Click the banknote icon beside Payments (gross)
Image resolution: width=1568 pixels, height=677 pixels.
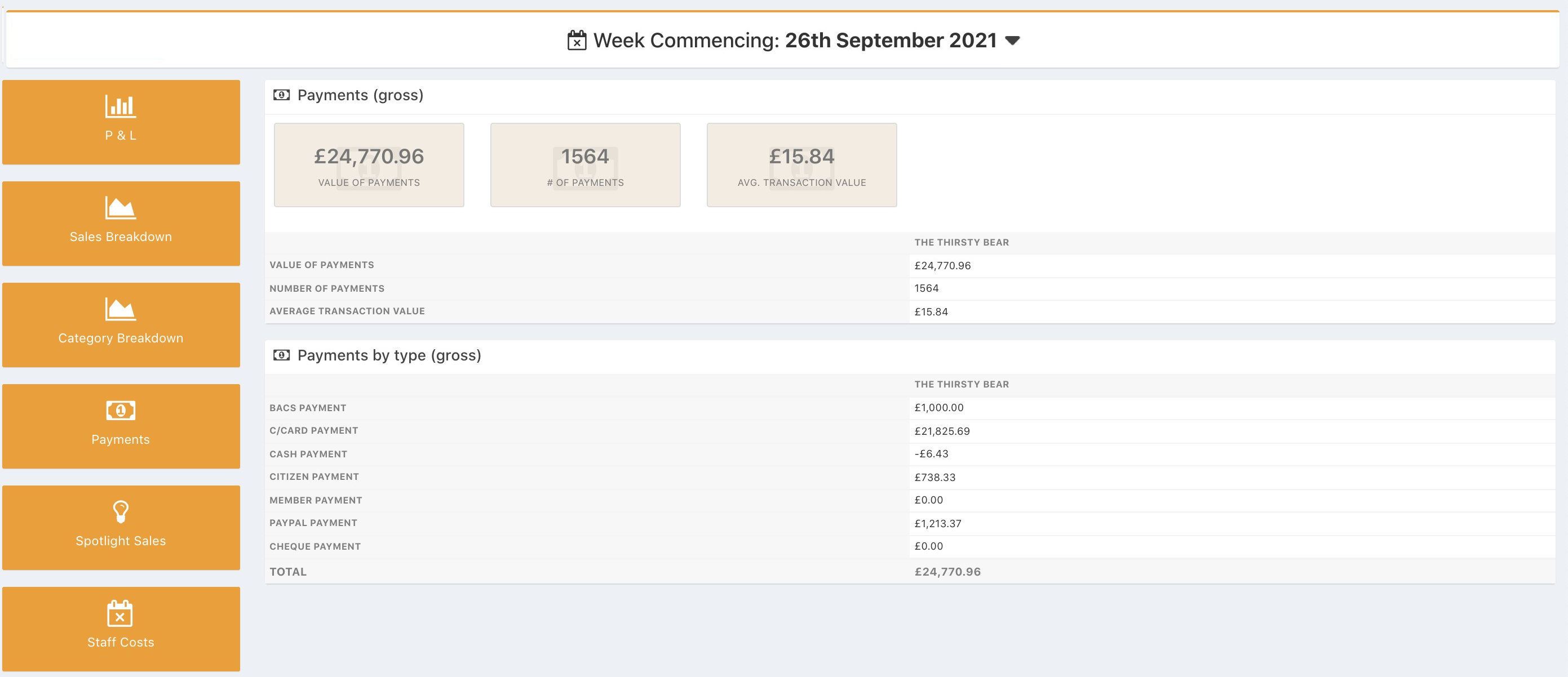[281, 95]
